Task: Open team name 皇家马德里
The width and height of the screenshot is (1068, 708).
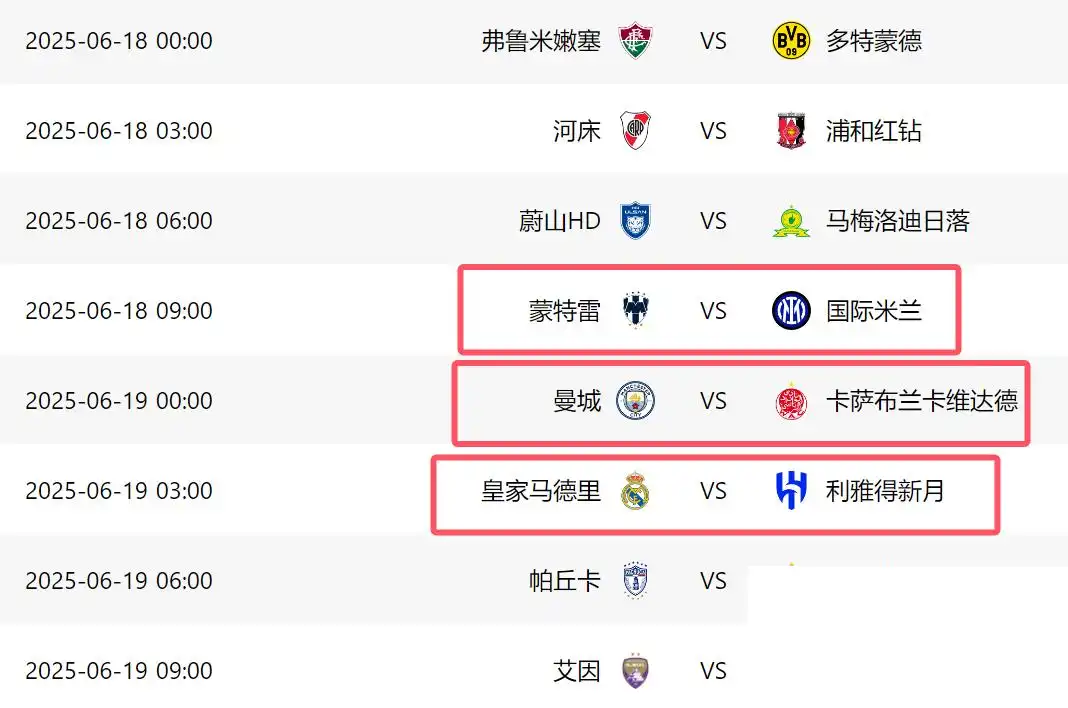Action: pos(541,491)
